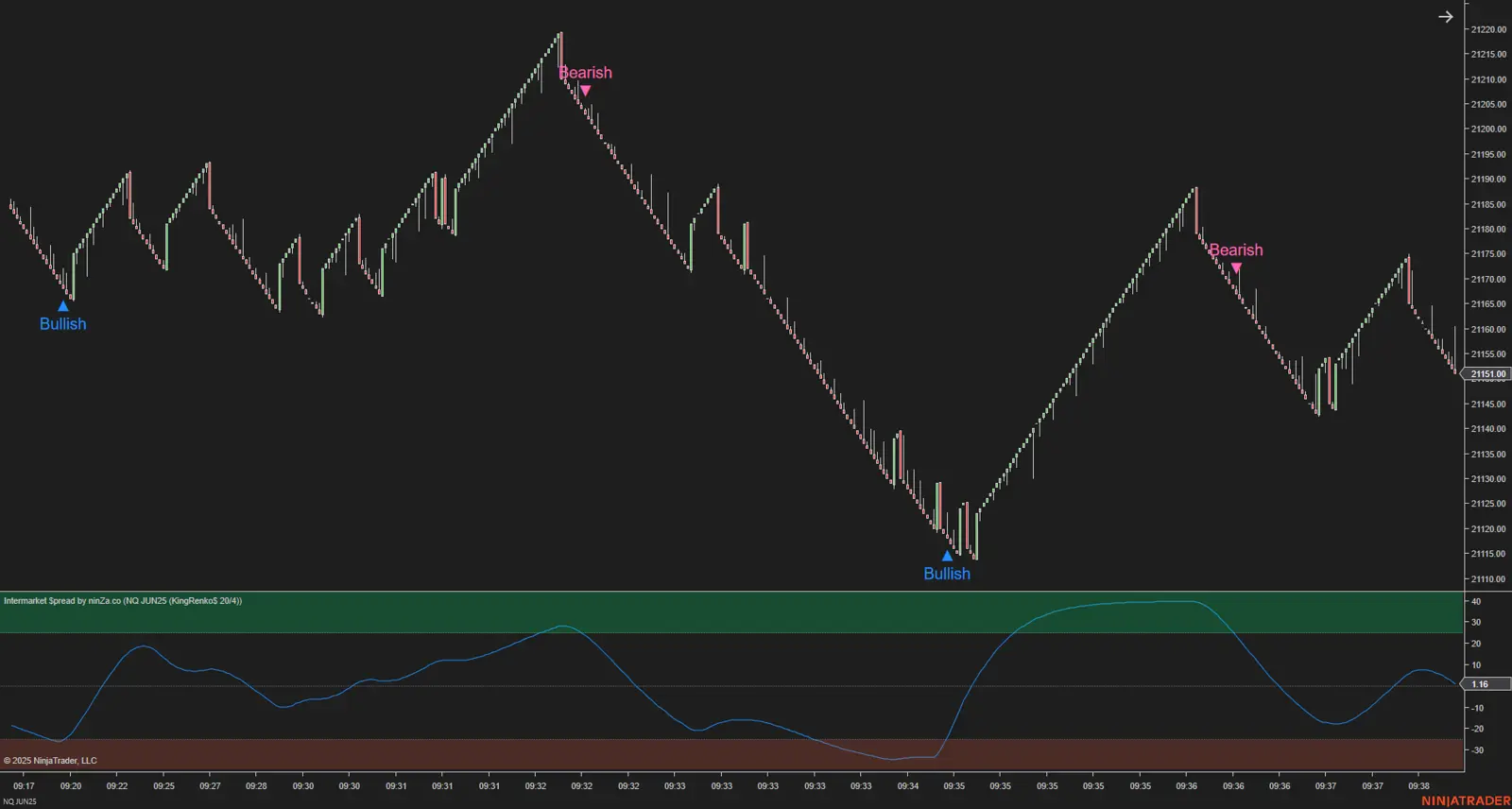Click the NQ JUN25 instrument label
1512x809 pixels.
pos(20,801)
